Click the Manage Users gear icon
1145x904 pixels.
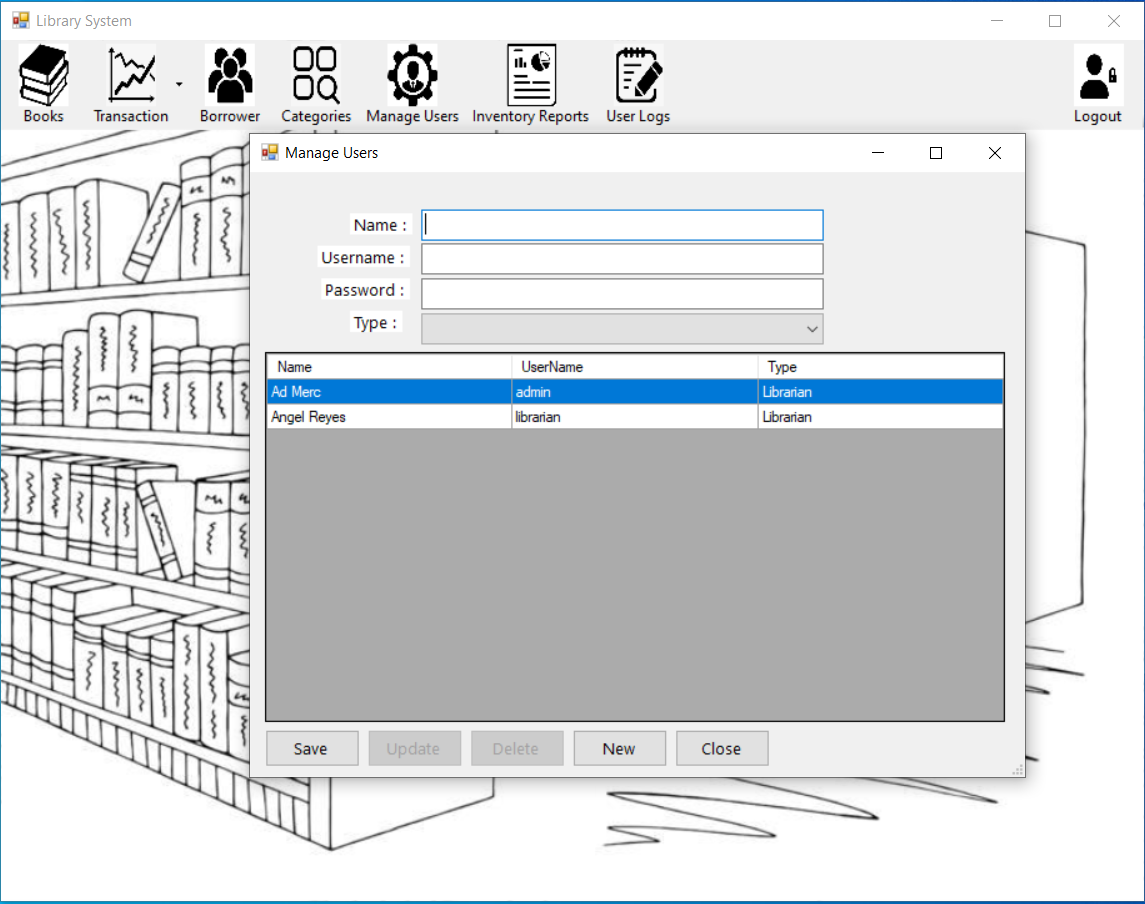coord(412,77)
